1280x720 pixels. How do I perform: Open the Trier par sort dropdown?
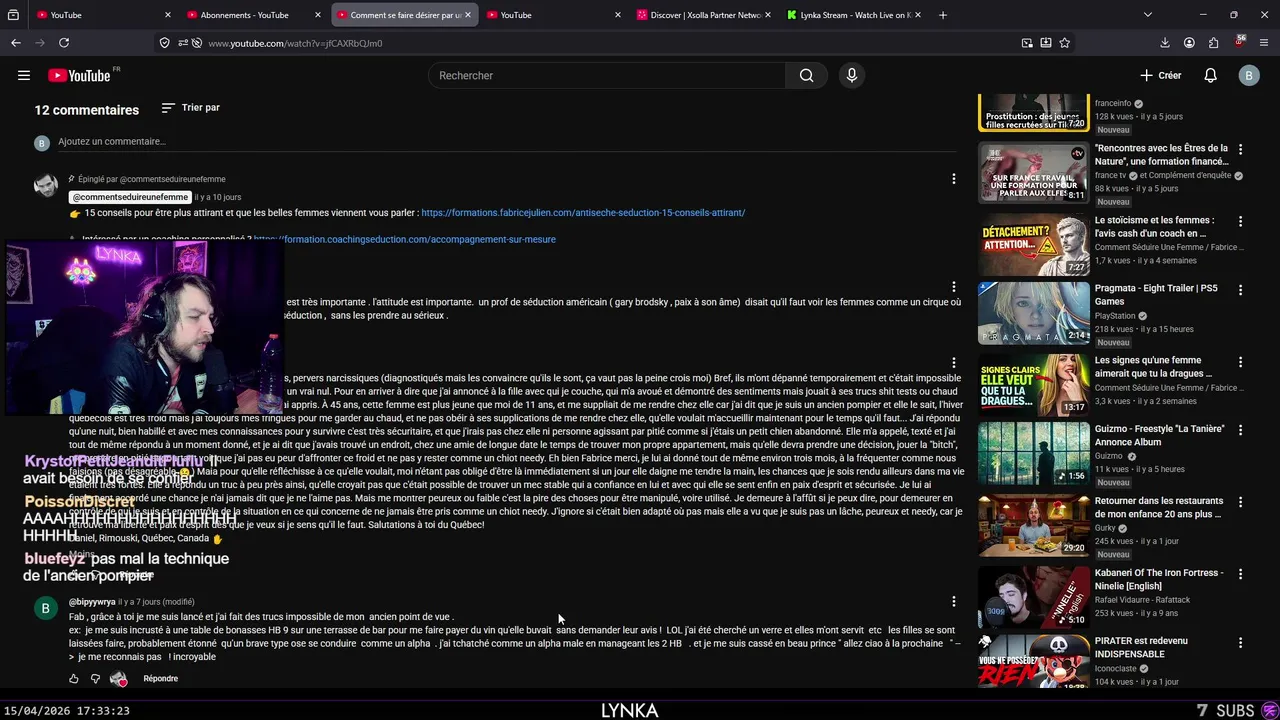click(x=190, y=107)
